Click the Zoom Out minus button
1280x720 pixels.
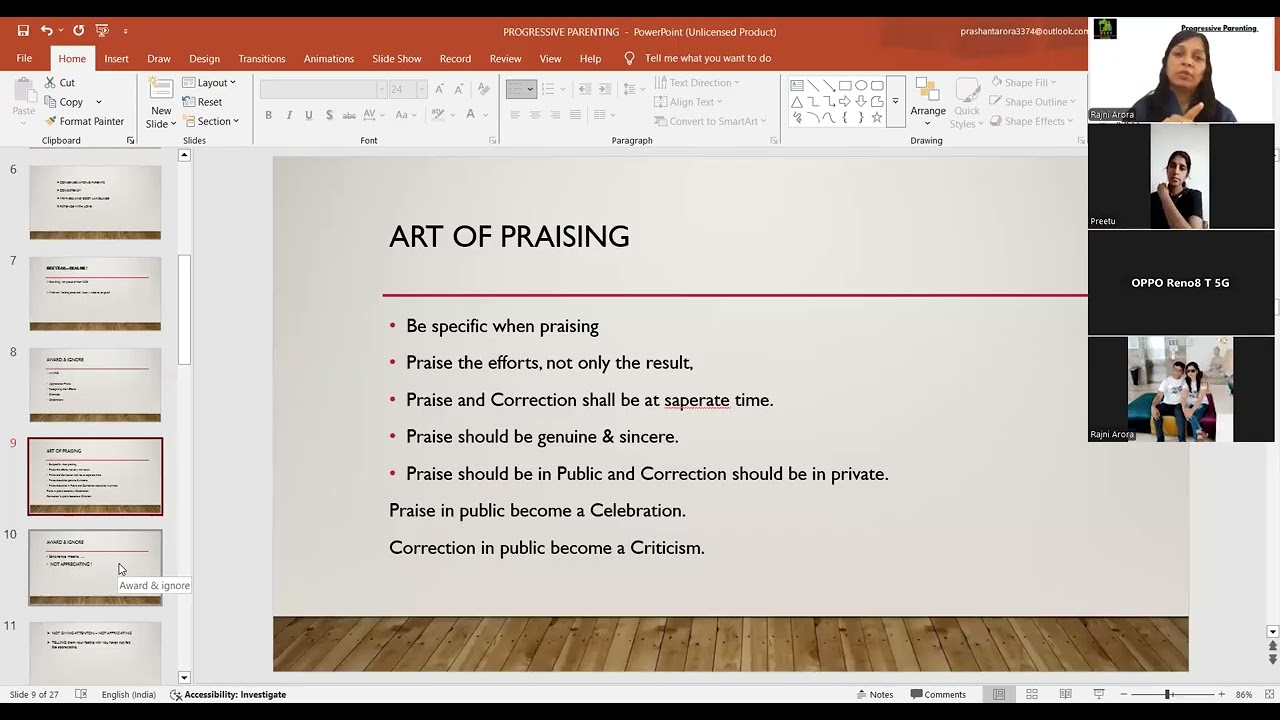point(1124,694)
